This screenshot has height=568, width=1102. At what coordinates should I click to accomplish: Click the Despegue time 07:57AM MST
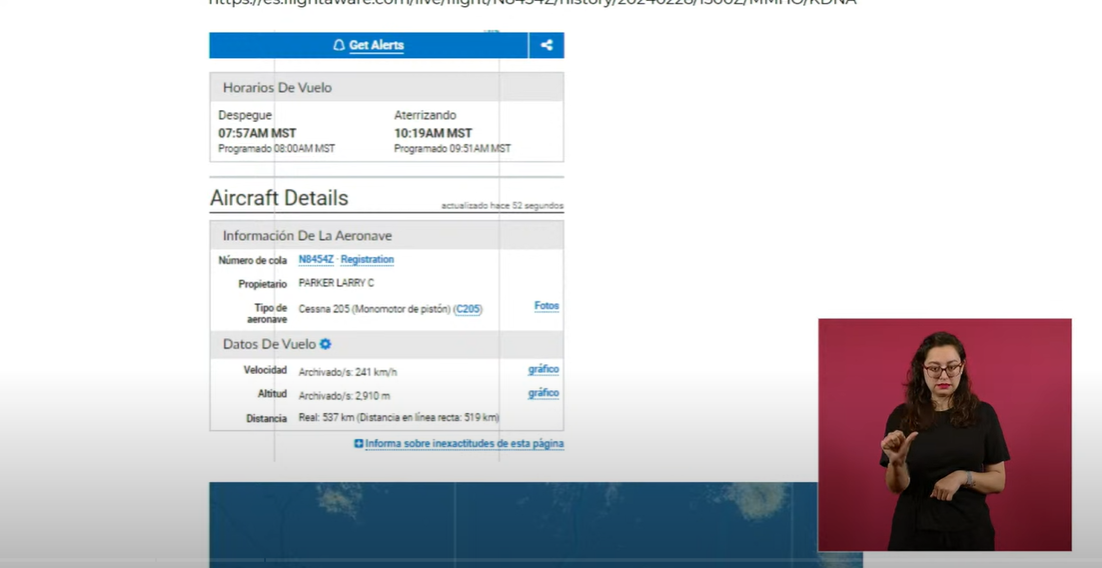[257, 133]
